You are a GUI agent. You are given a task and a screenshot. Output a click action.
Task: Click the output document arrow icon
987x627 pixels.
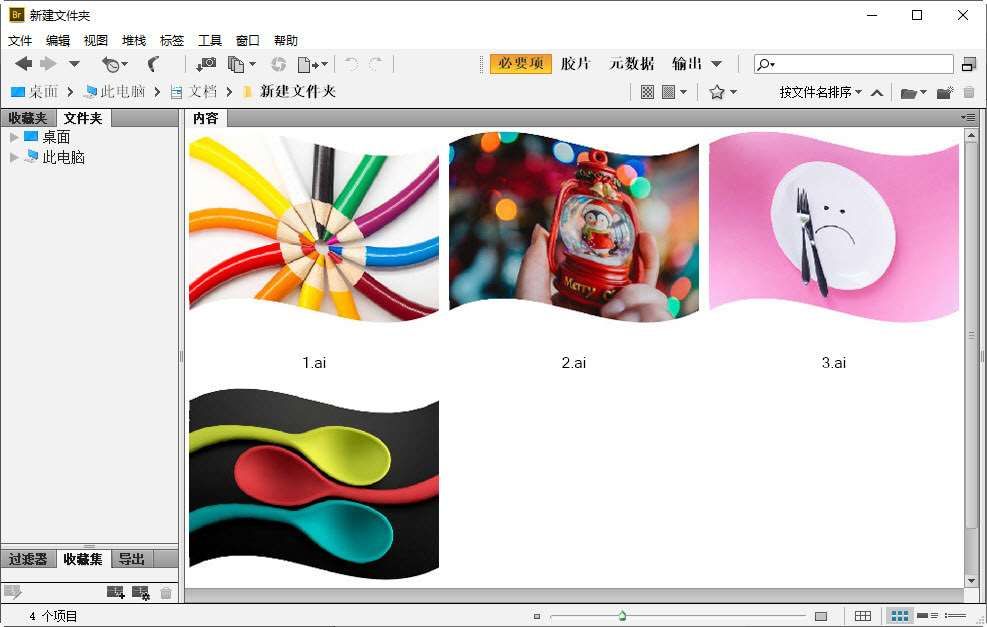coord(308,64)
